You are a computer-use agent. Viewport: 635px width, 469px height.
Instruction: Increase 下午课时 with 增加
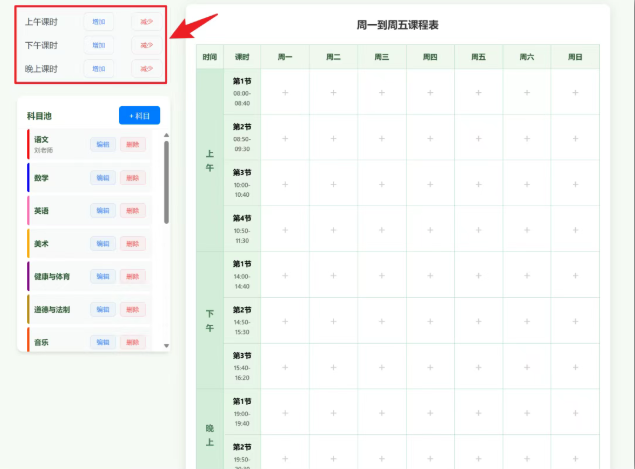[x=98, y=45]
